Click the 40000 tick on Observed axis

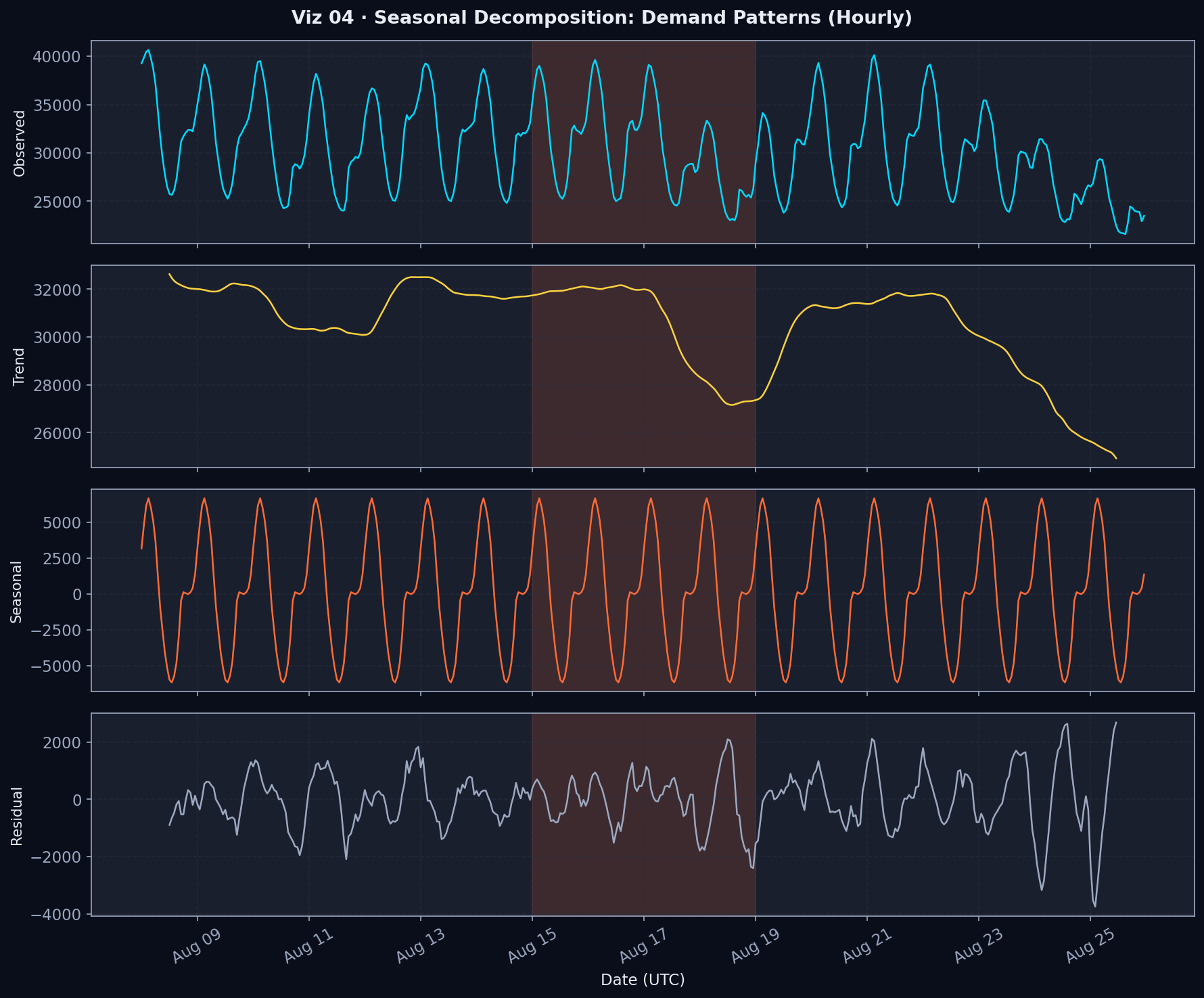click(57, 58)
